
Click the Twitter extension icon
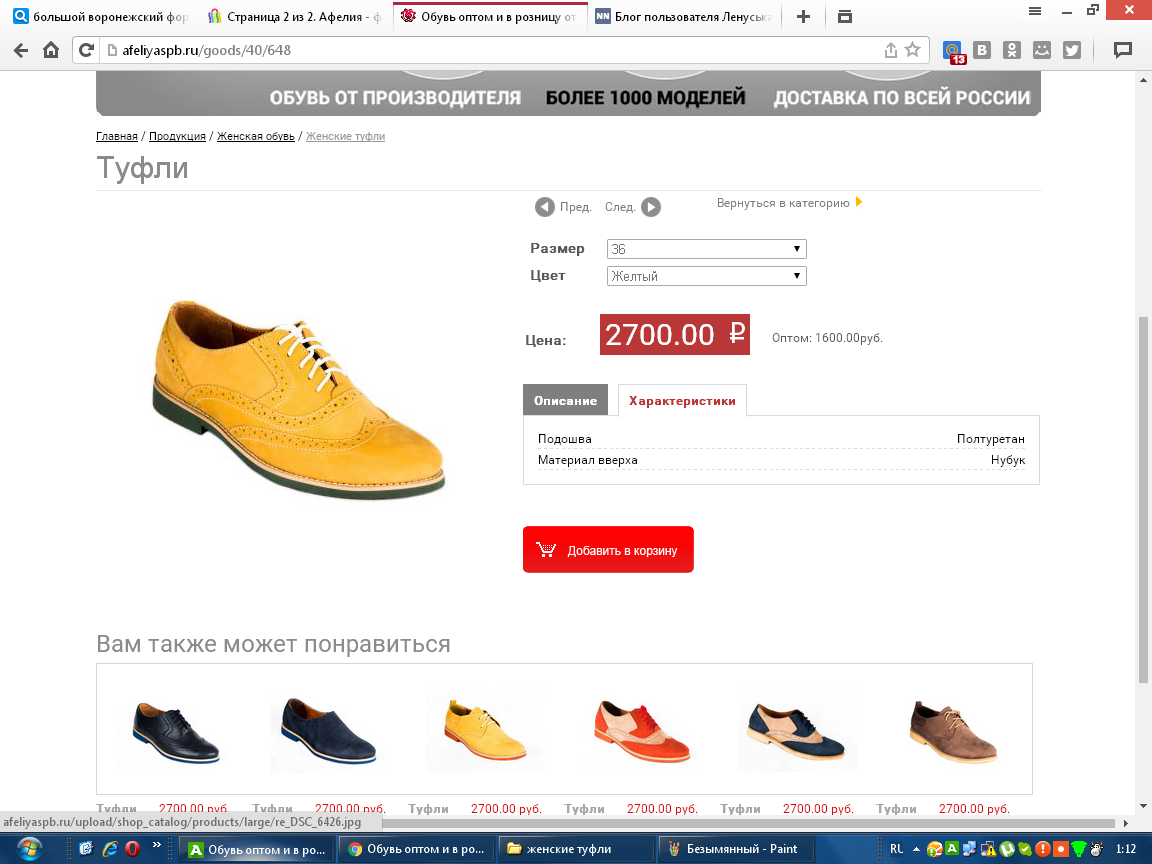point(1072,50)
